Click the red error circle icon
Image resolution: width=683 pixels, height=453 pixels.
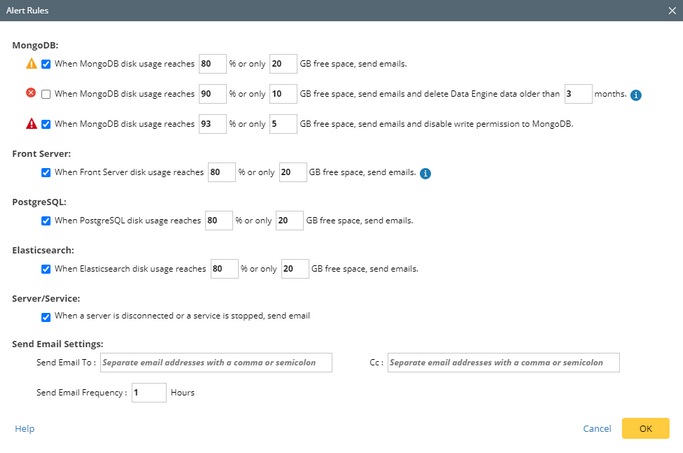[x=31, y=94]
